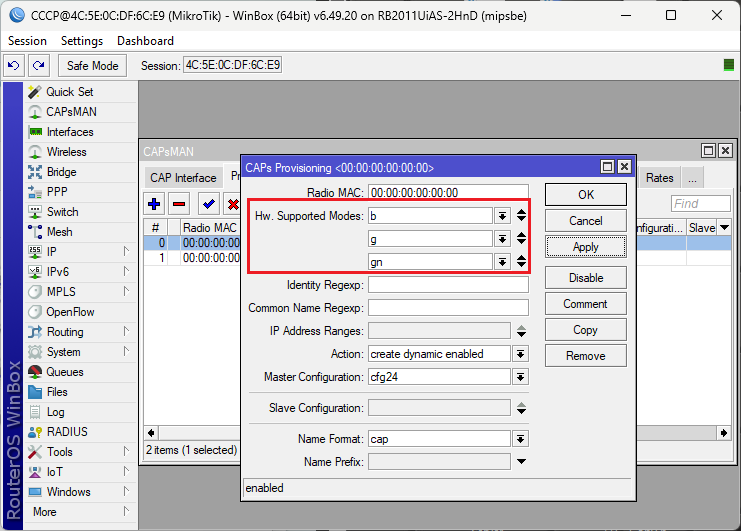Viewport: 741px width, 531px height.
Task: Open the Action dropdown
Action: click(520, 354)
